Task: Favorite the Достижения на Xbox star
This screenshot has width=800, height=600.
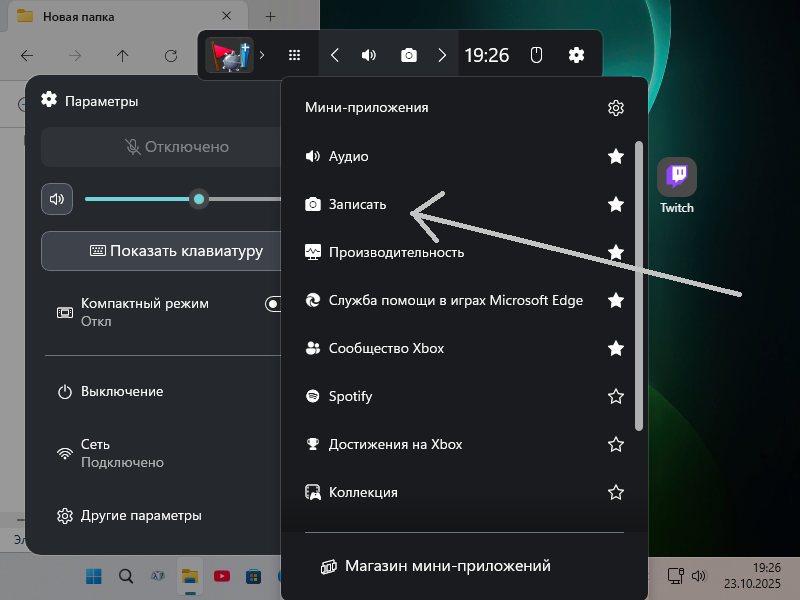Action: click(x=616, y=444)
